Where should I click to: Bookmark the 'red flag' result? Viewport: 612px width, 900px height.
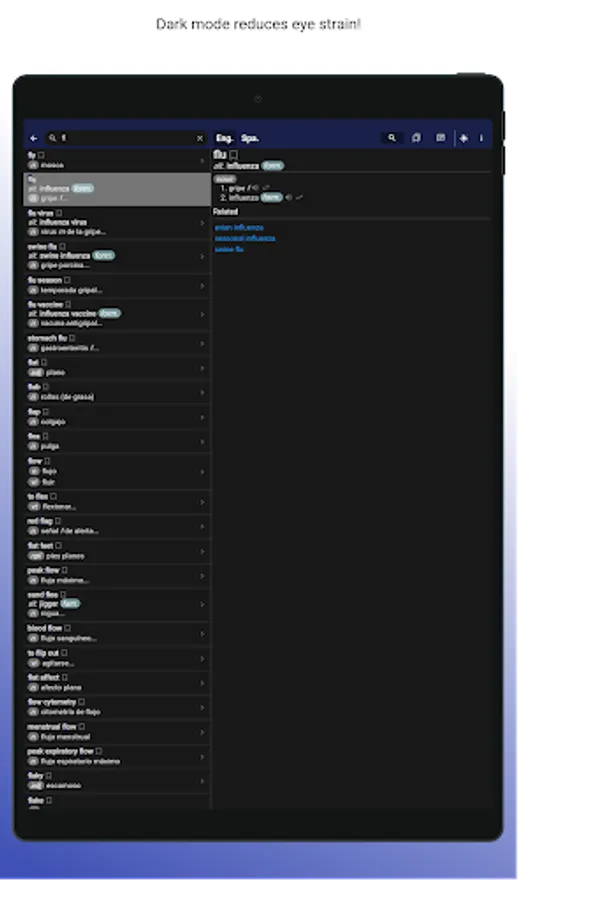57,521
